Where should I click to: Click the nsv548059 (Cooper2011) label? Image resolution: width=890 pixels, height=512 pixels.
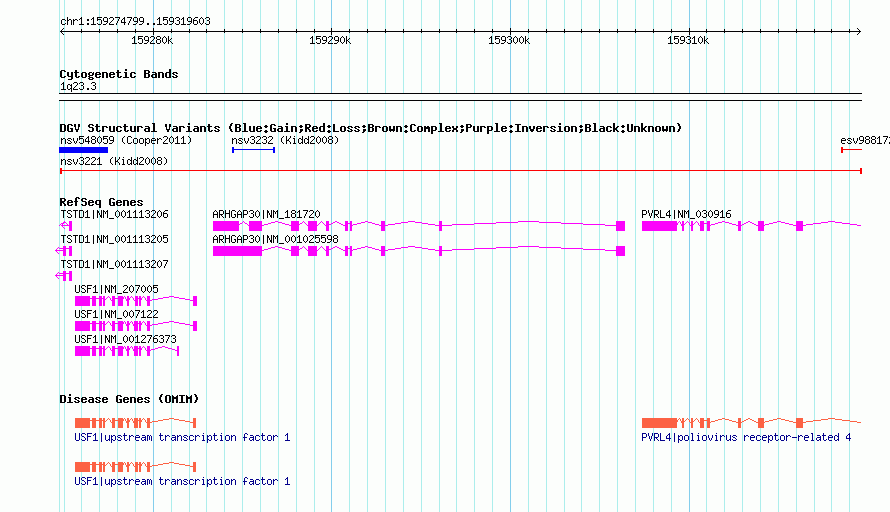click(x=126, y=140)
